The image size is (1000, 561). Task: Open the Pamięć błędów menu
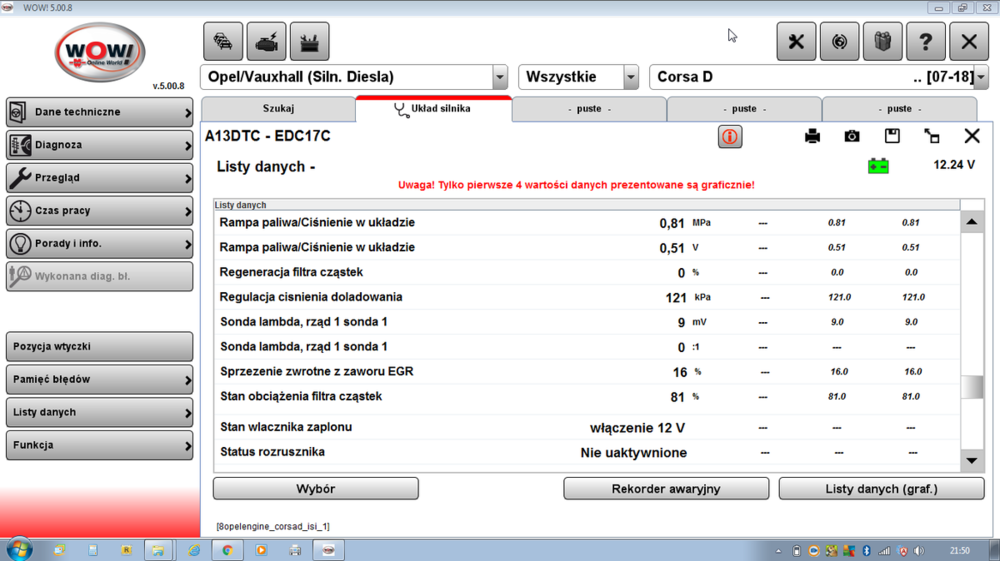99,380
